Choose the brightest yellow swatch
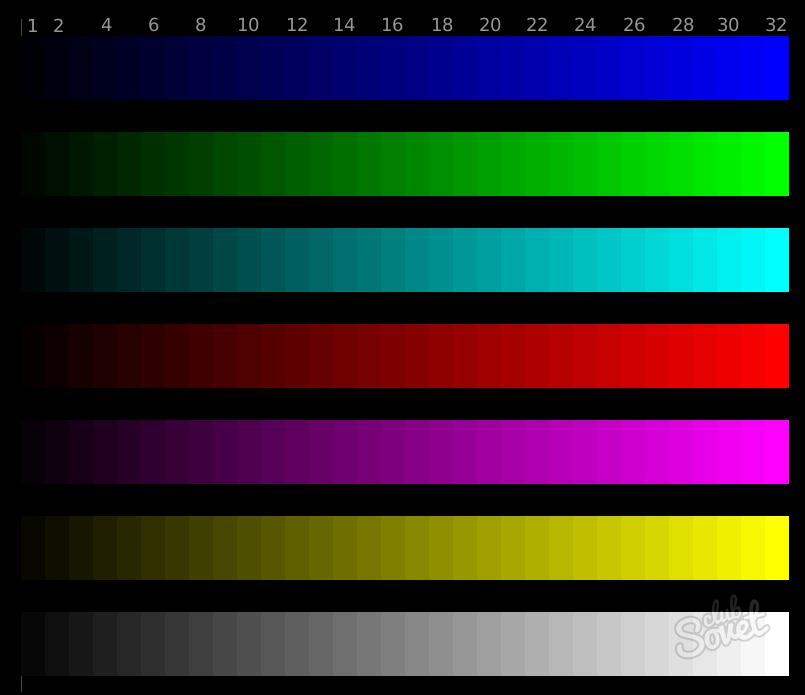Screen dimensions: 805x695 (x=777, y=548)
